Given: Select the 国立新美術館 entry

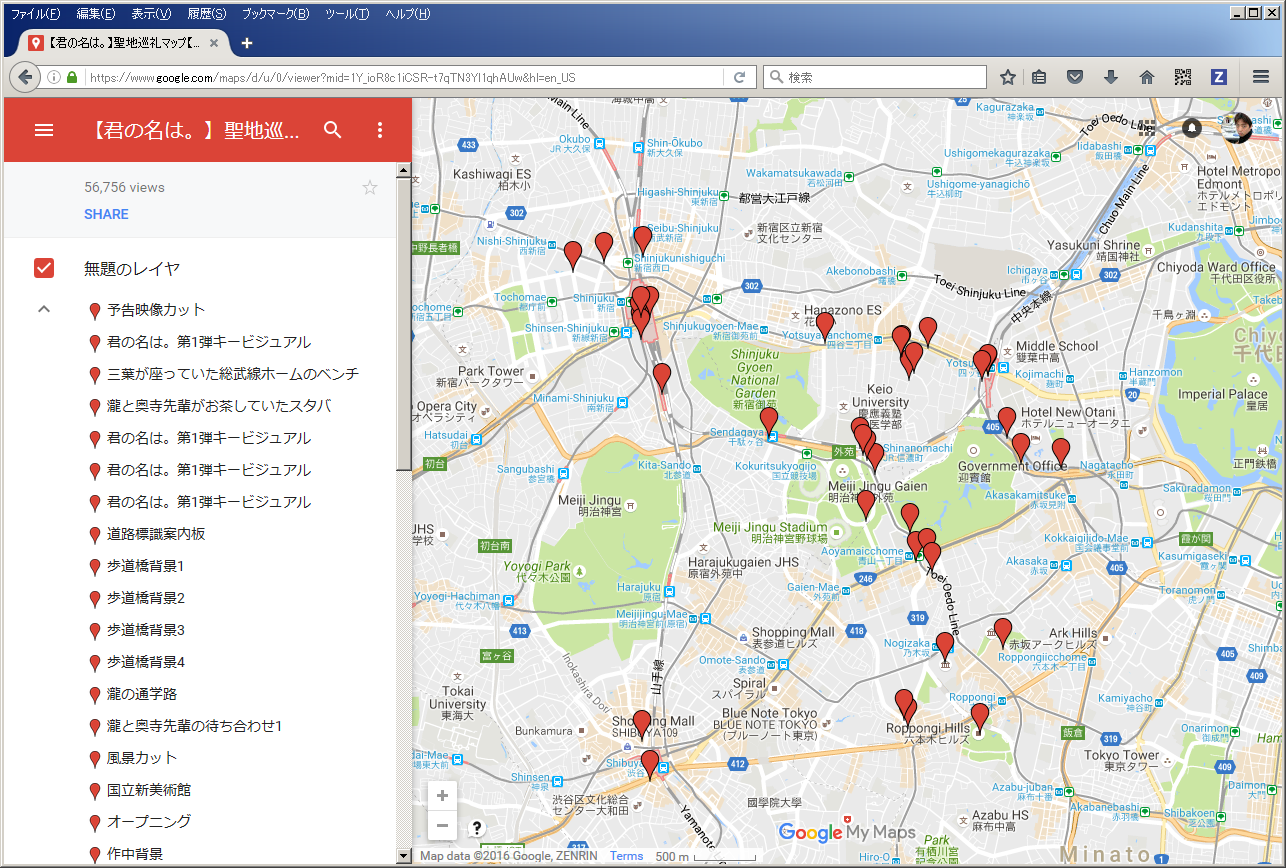Looking at the screenshot, I should [149, 790].
